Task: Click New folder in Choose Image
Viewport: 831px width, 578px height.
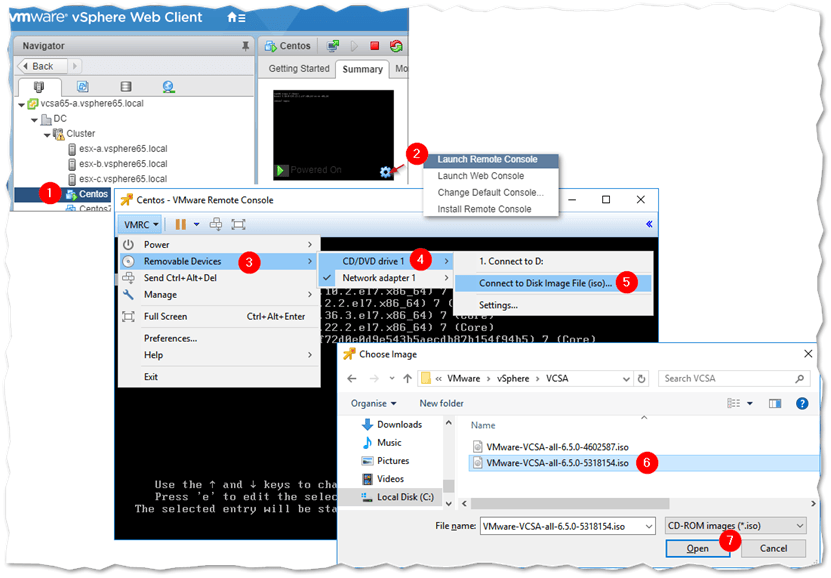Action: [x=441, y=403]
